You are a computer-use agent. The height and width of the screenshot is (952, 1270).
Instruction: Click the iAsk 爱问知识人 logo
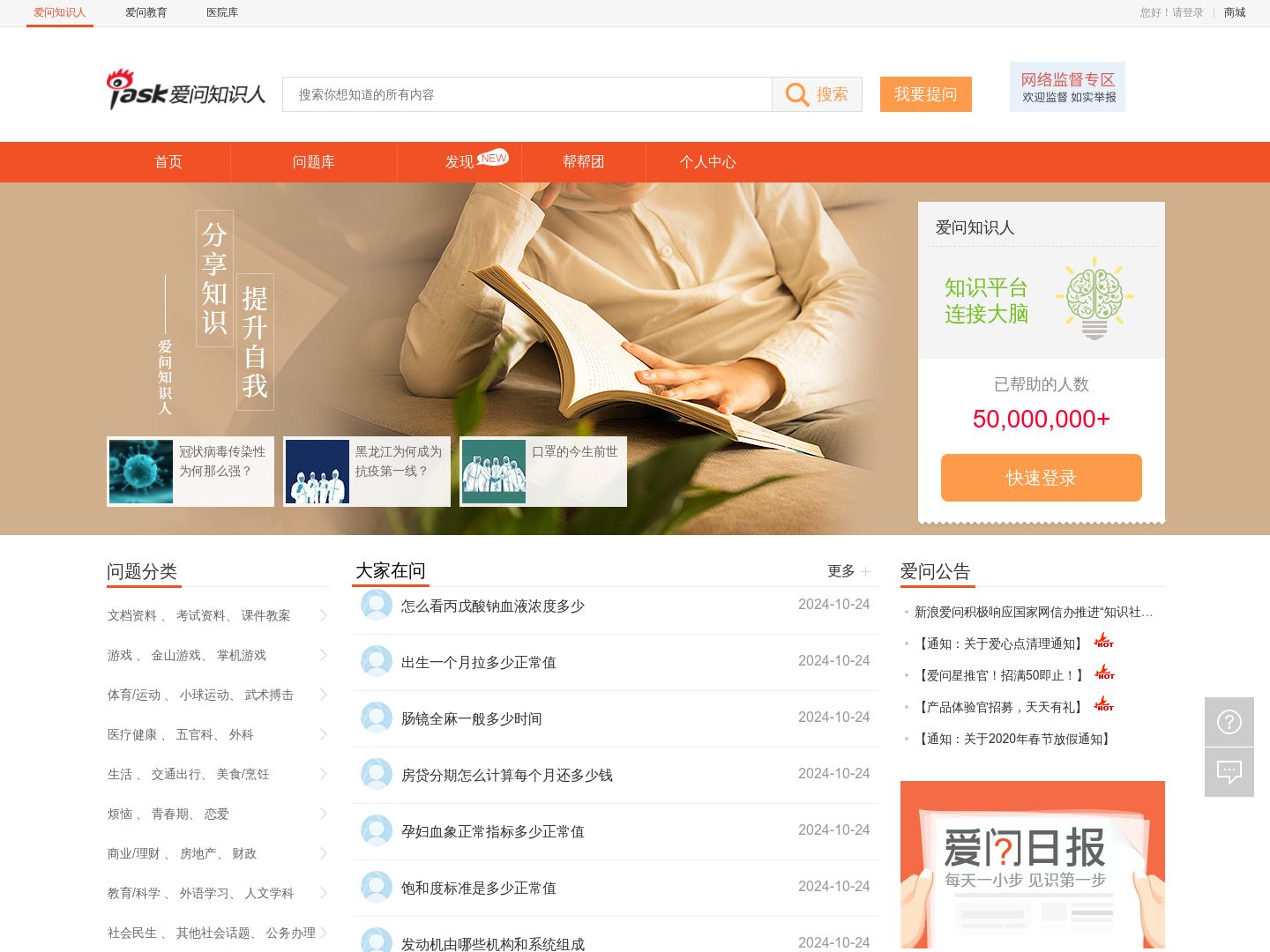(186, 91)
